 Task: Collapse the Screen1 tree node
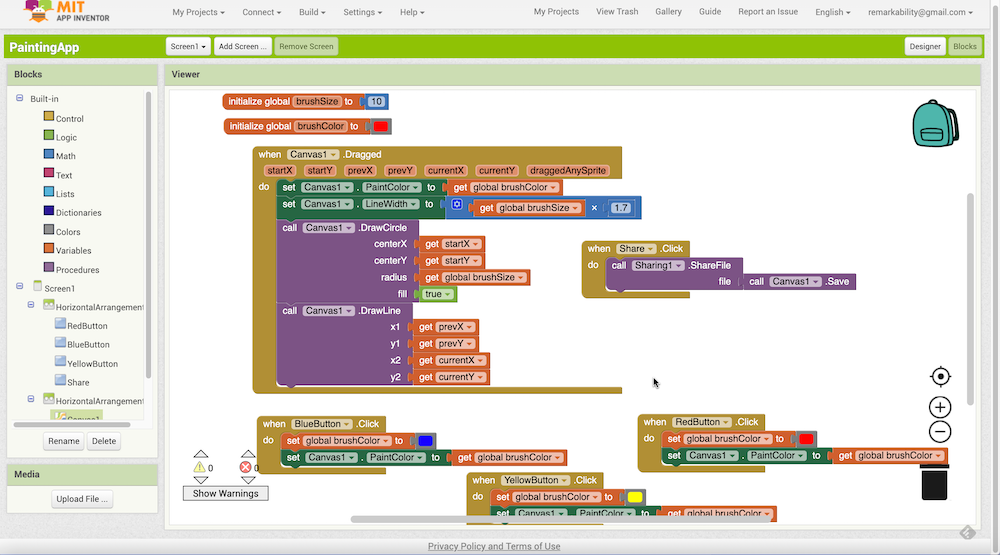20,287
